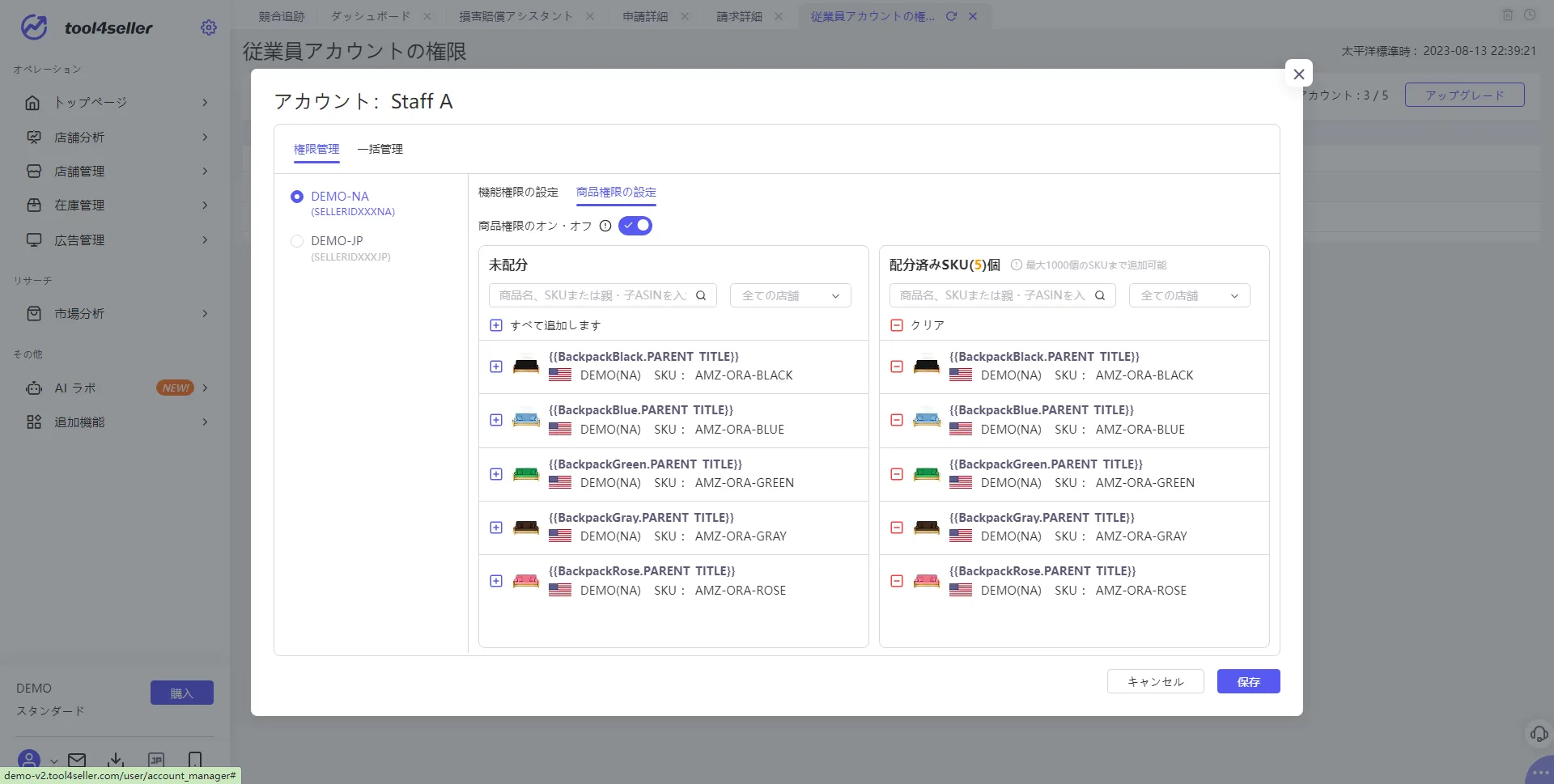Open the mobile phone icon in the bottom bar

pyautogui.click(x=195, y=760)
